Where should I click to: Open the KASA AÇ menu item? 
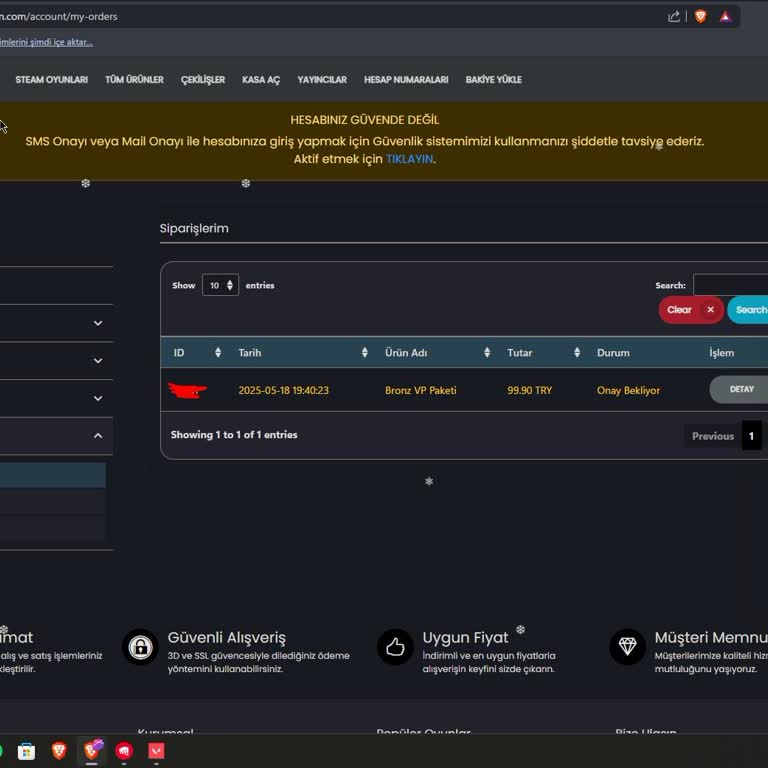(x=261, y=80)
